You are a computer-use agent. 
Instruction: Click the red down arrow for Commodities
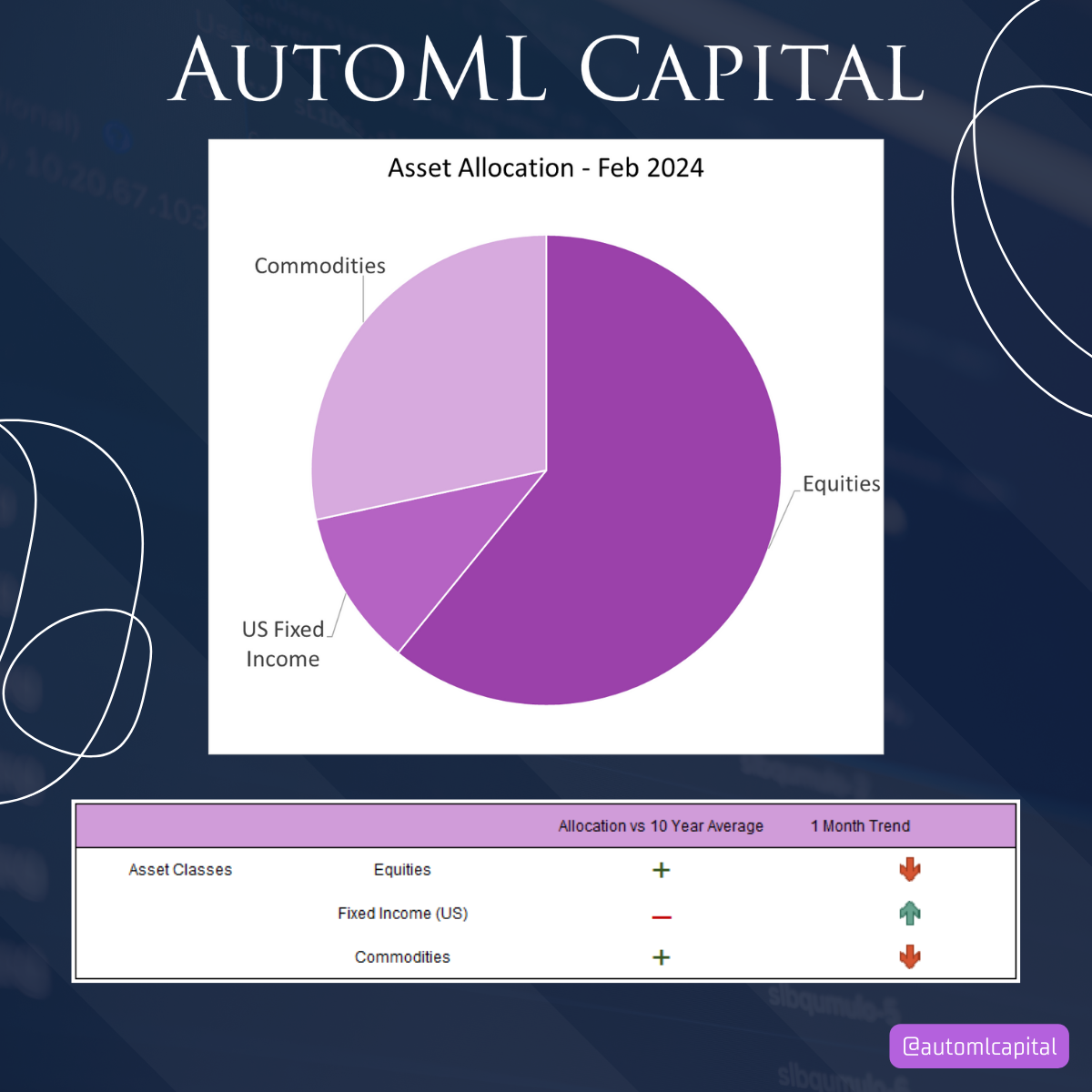909,956
